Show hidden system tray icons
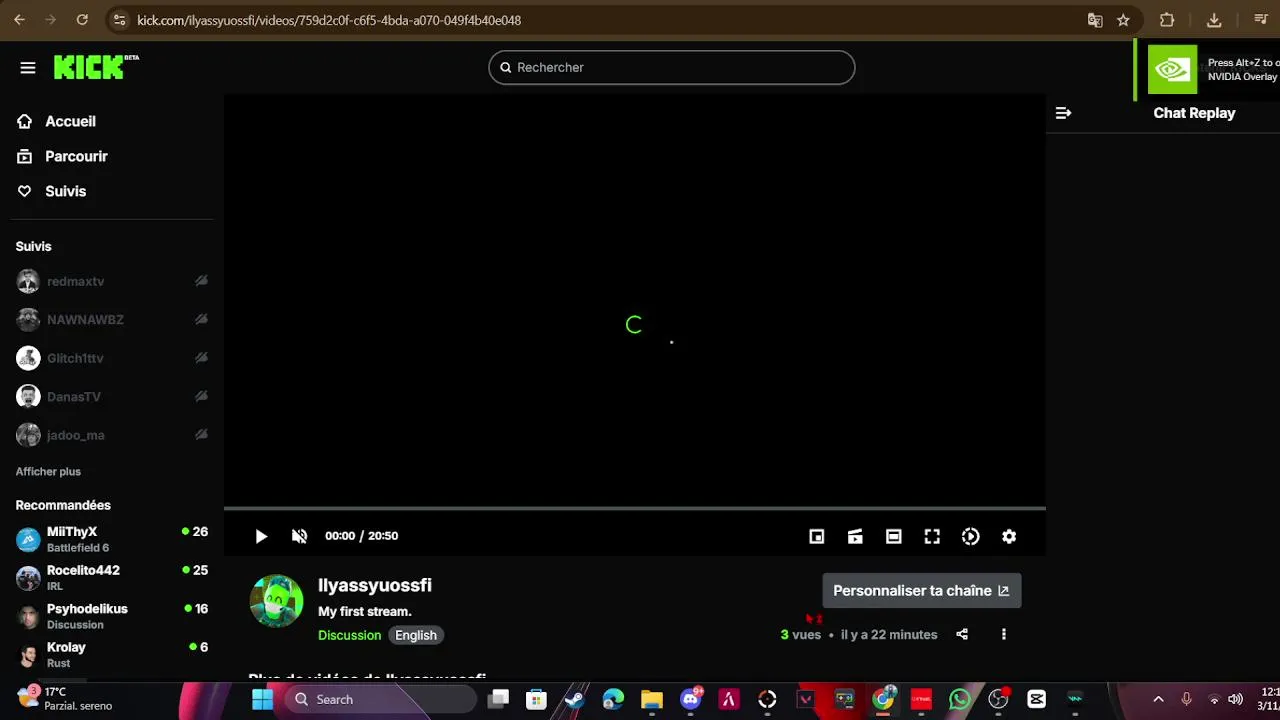 (x=1158, y=699)
